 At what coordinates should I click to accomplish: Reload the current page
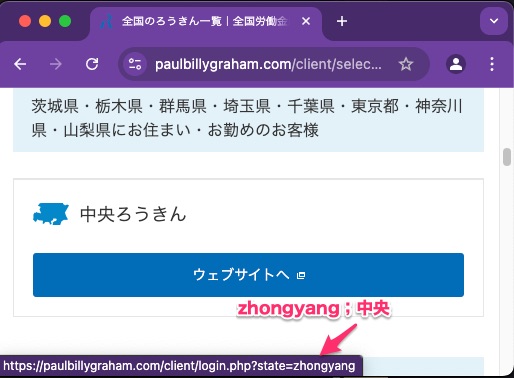coord(92,64)
